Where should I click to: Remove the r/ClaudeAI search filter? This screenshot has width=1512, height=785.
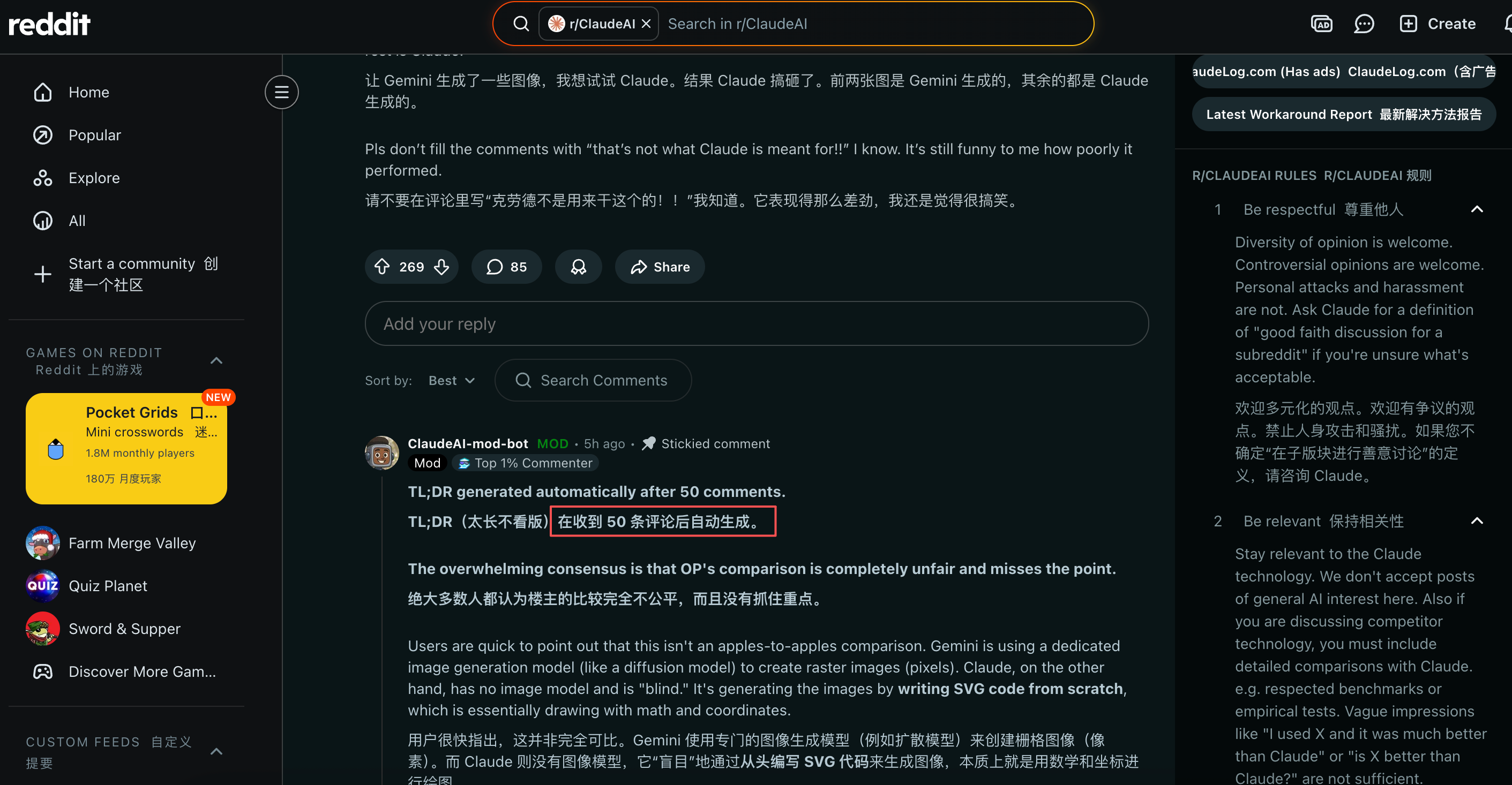(646, 24)
